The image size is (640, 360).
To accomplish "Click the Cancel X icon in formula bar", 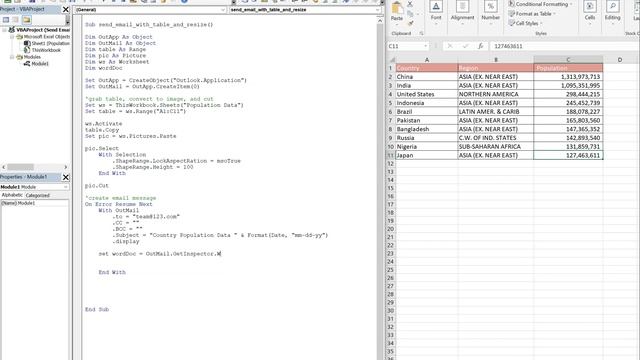I will [450, 46].
